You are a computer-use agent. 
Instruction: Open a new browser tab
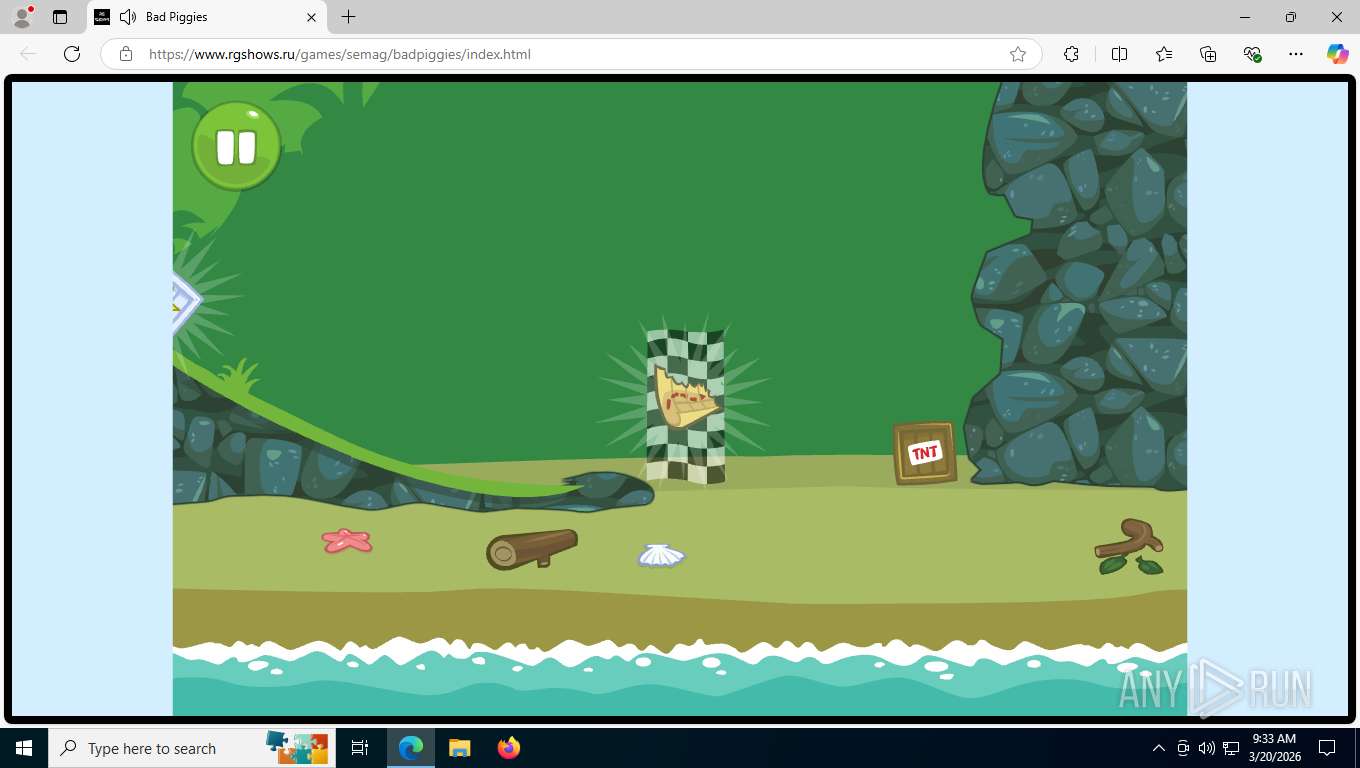tap(348, 17)
